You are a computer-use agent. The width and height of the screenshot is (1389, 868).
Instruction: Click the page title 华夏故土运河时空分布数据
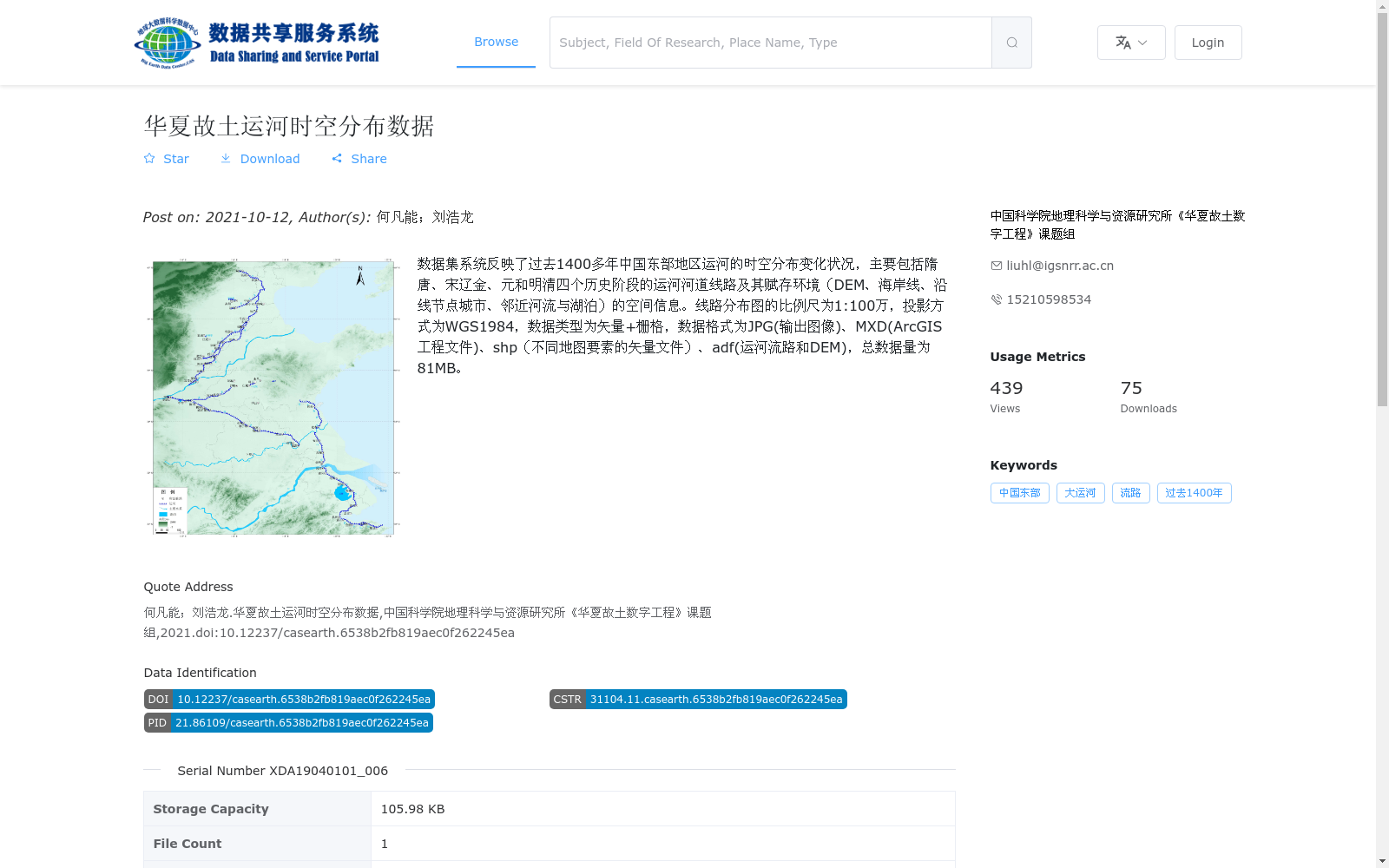[289, 126]
